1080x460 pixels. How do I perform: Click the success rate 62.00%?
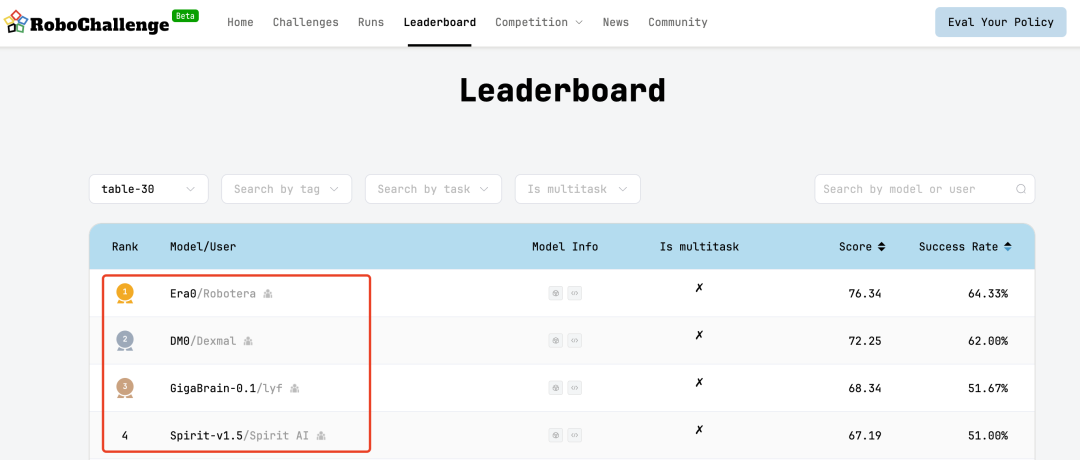click(988, 341)
